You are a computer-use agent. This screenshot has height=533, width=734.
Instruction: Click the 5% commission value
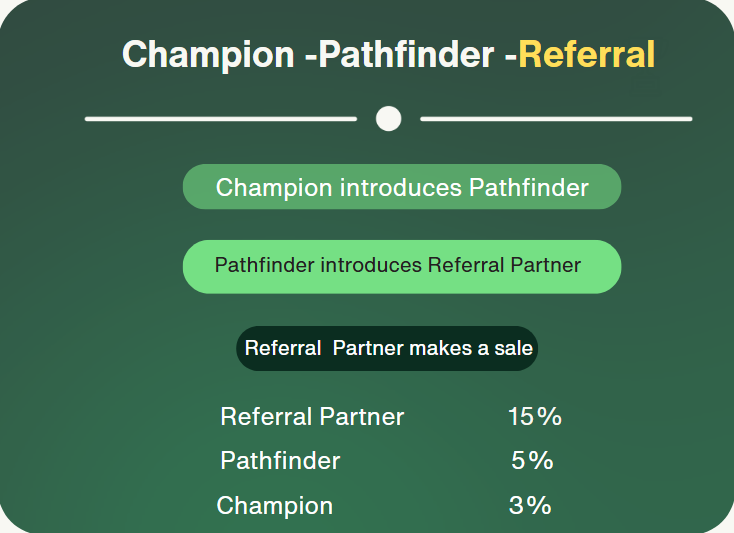point(532,461)
